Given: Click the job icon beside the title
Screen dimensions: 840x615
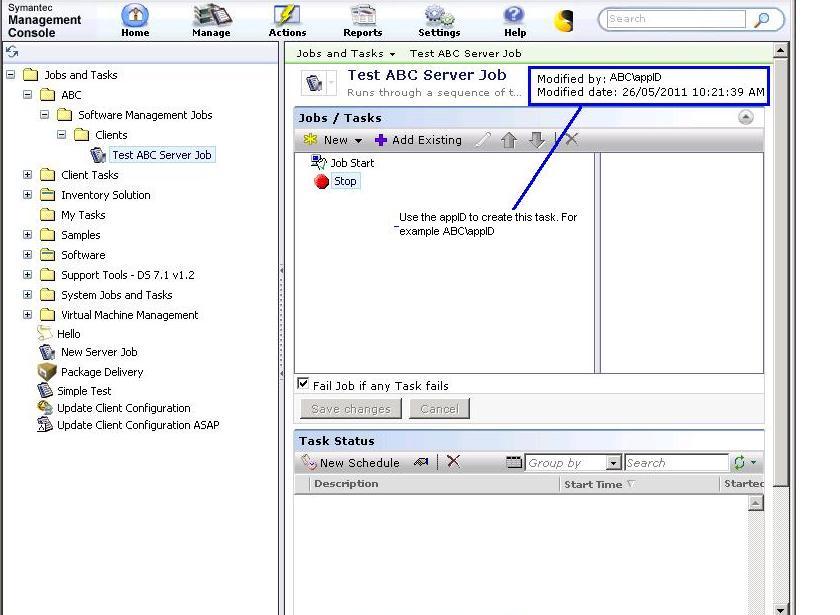Looking at the screenshot, I should click(314, 83).
